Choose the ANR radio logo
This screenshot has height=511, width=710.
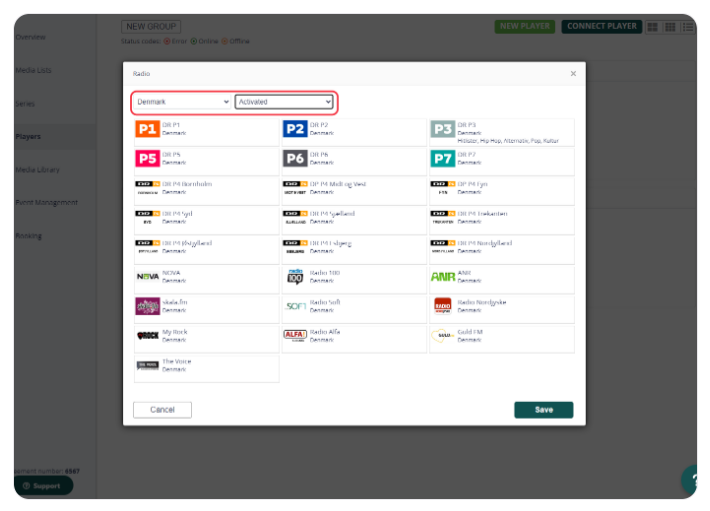pyautogui.click(x=442, y=277)
